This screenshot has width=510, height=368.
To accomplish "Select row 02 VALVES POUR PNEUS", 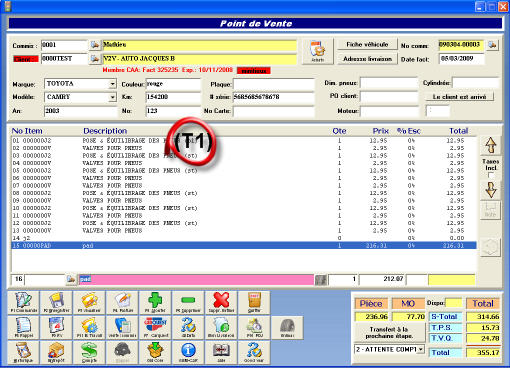I will tap(244, 148).
